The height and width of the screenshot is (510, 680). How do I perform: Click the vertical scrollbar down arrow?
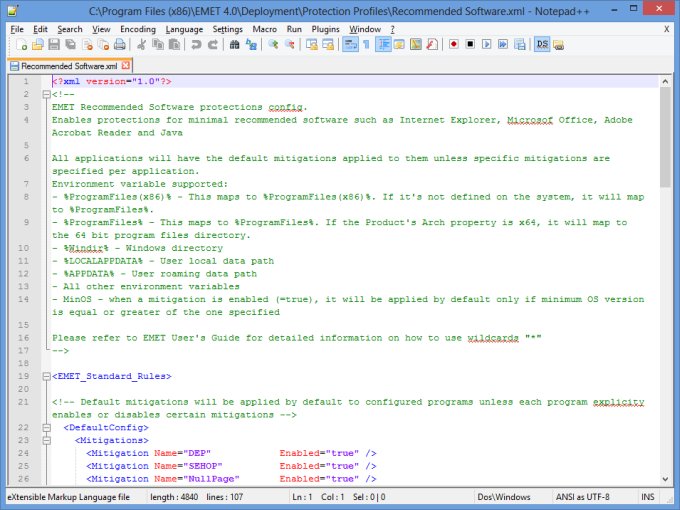tap(665, 479)
